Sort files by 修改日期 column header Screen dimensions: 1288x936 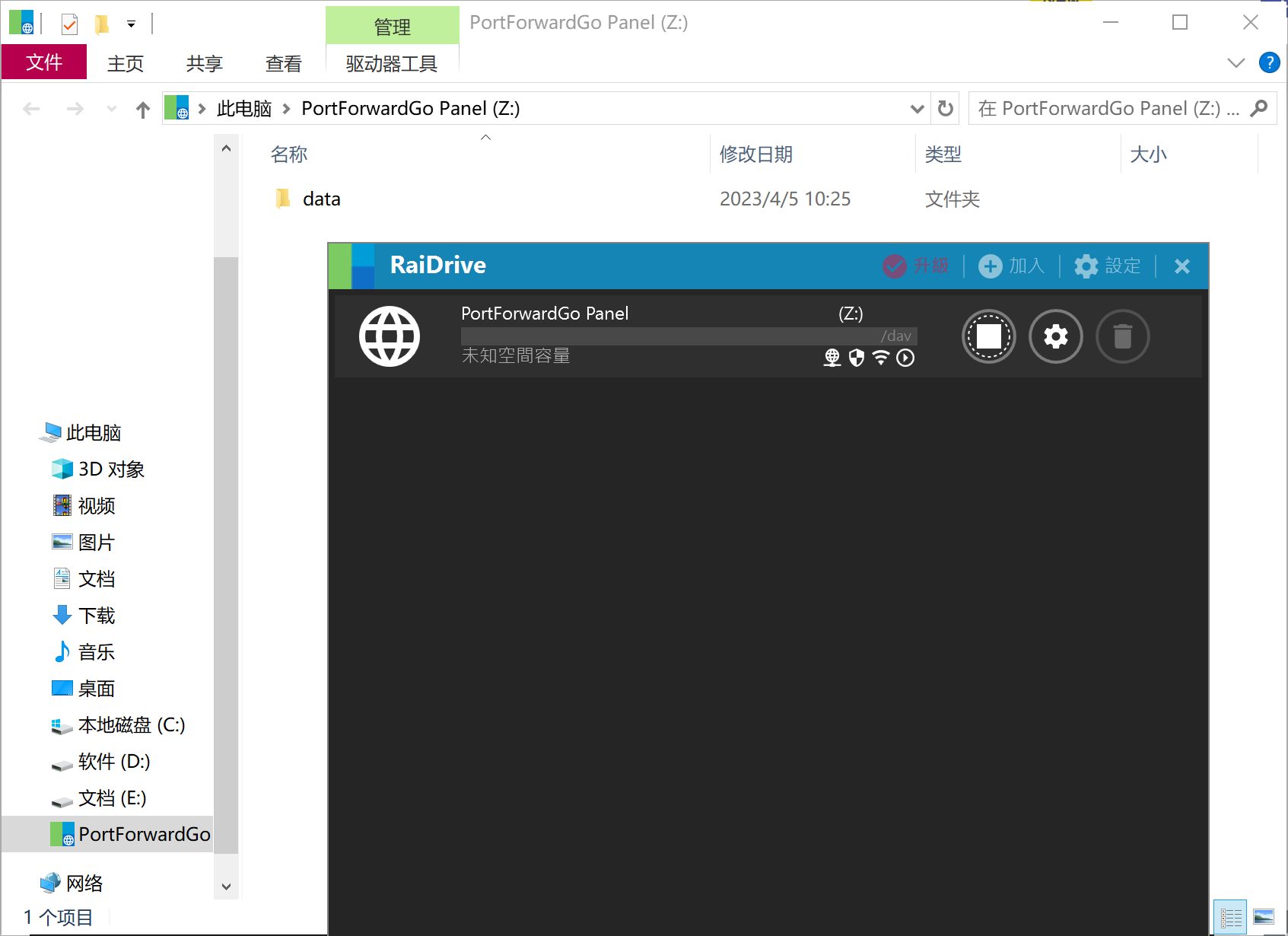(x=756, y=154)
